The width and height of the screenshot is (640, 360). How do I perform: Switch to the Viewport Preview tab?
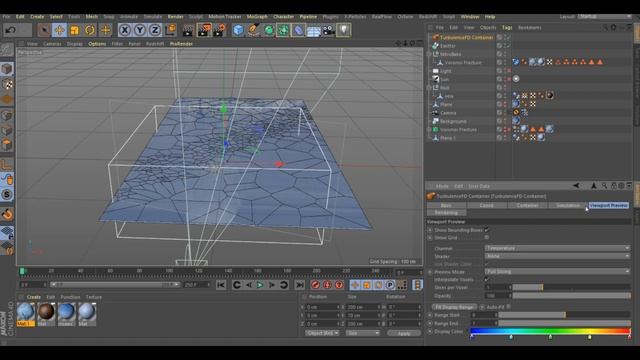608,205
